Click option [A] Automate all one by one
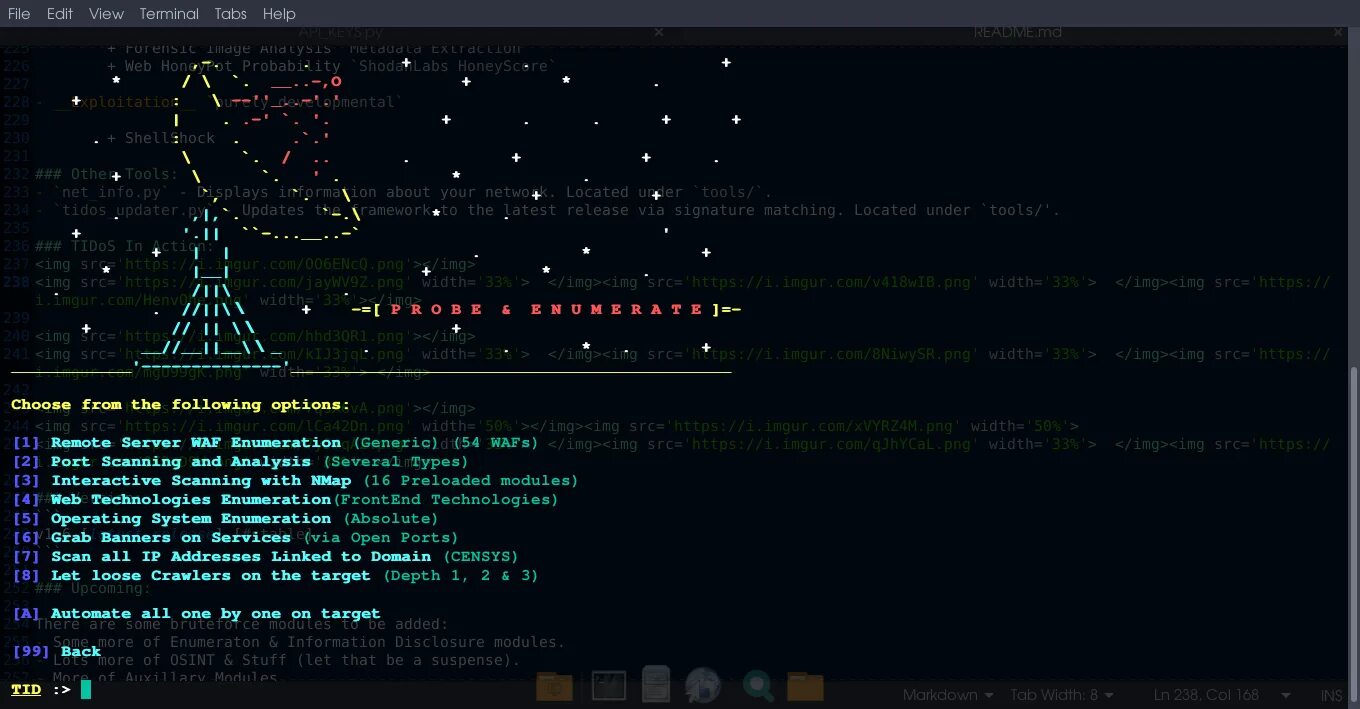The width and height of the screenshot is (1360, 709). click(196, 613)
